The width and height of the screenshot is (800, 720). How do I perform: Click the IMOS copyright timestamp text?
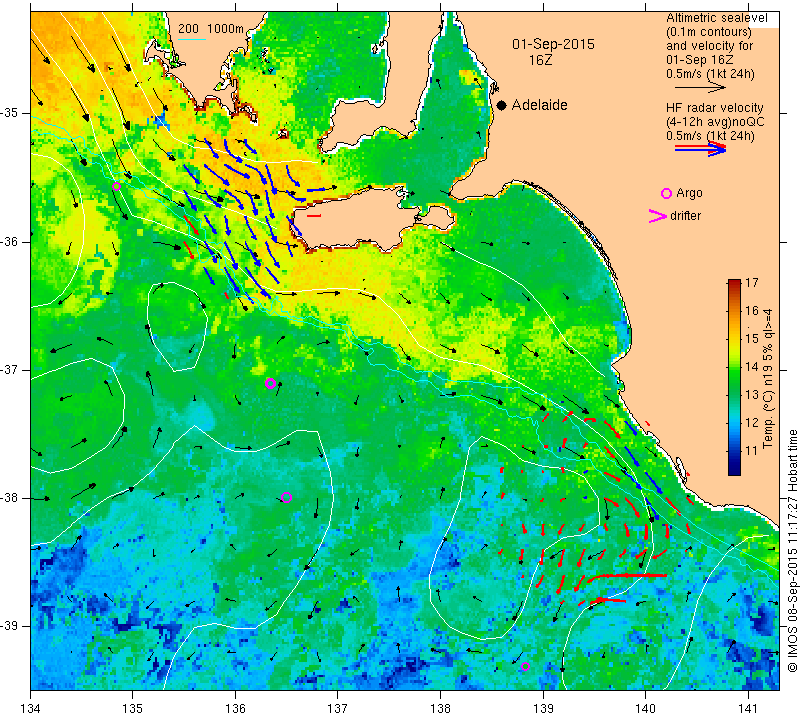click(792, 550)
